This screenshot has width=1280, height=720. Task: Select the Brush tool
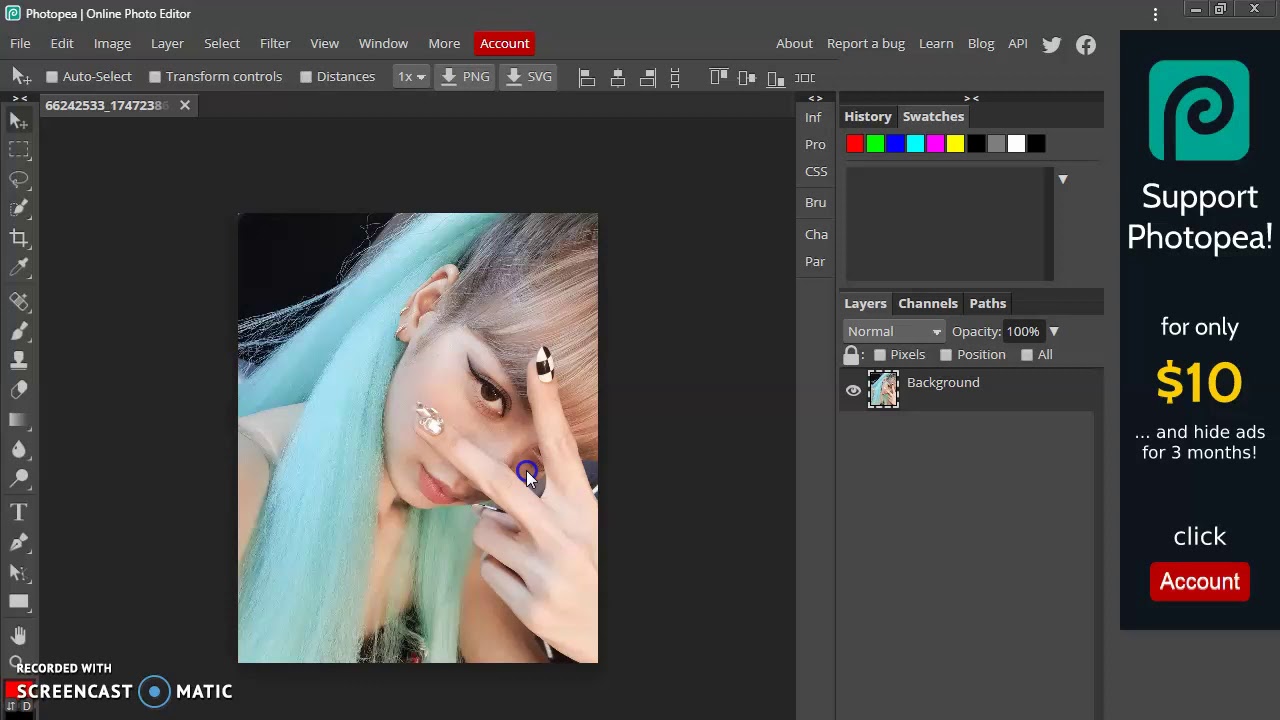19,331
